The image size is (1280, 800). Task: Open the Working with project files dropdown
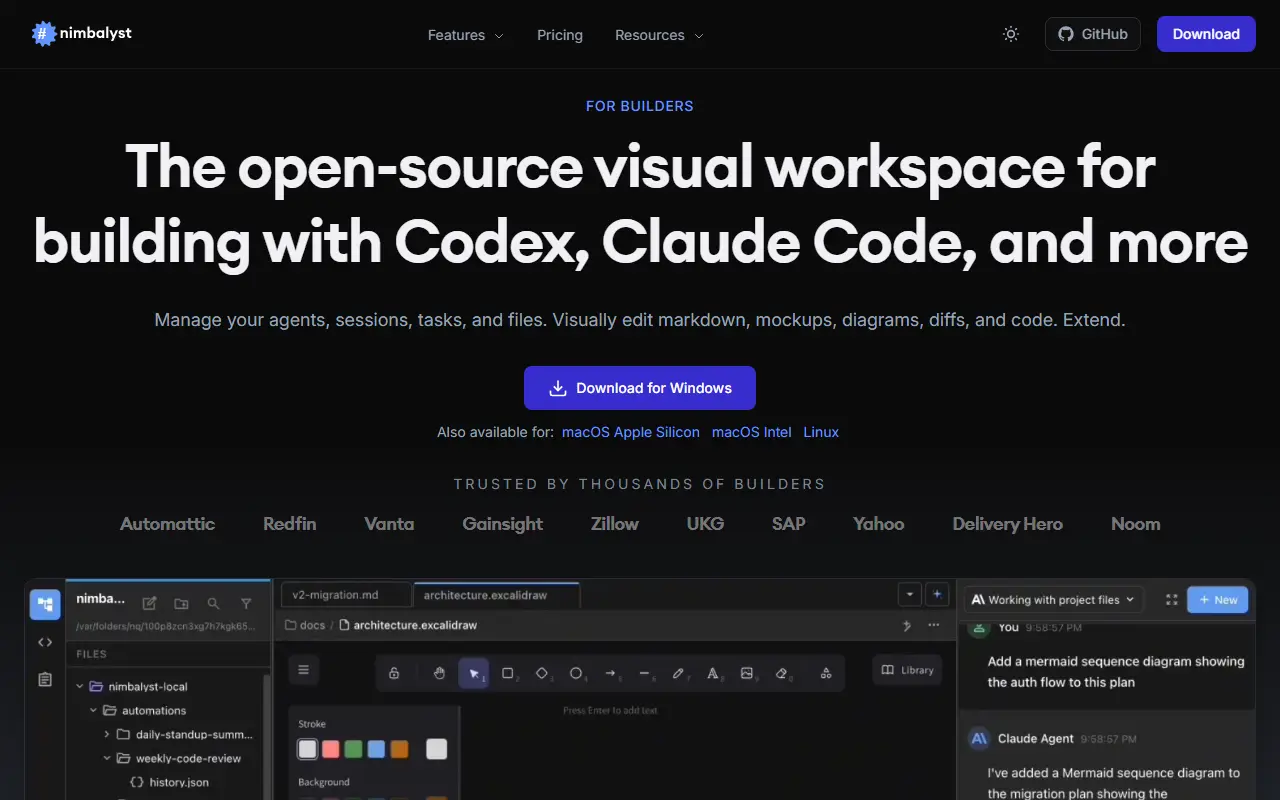[1054, 600]
